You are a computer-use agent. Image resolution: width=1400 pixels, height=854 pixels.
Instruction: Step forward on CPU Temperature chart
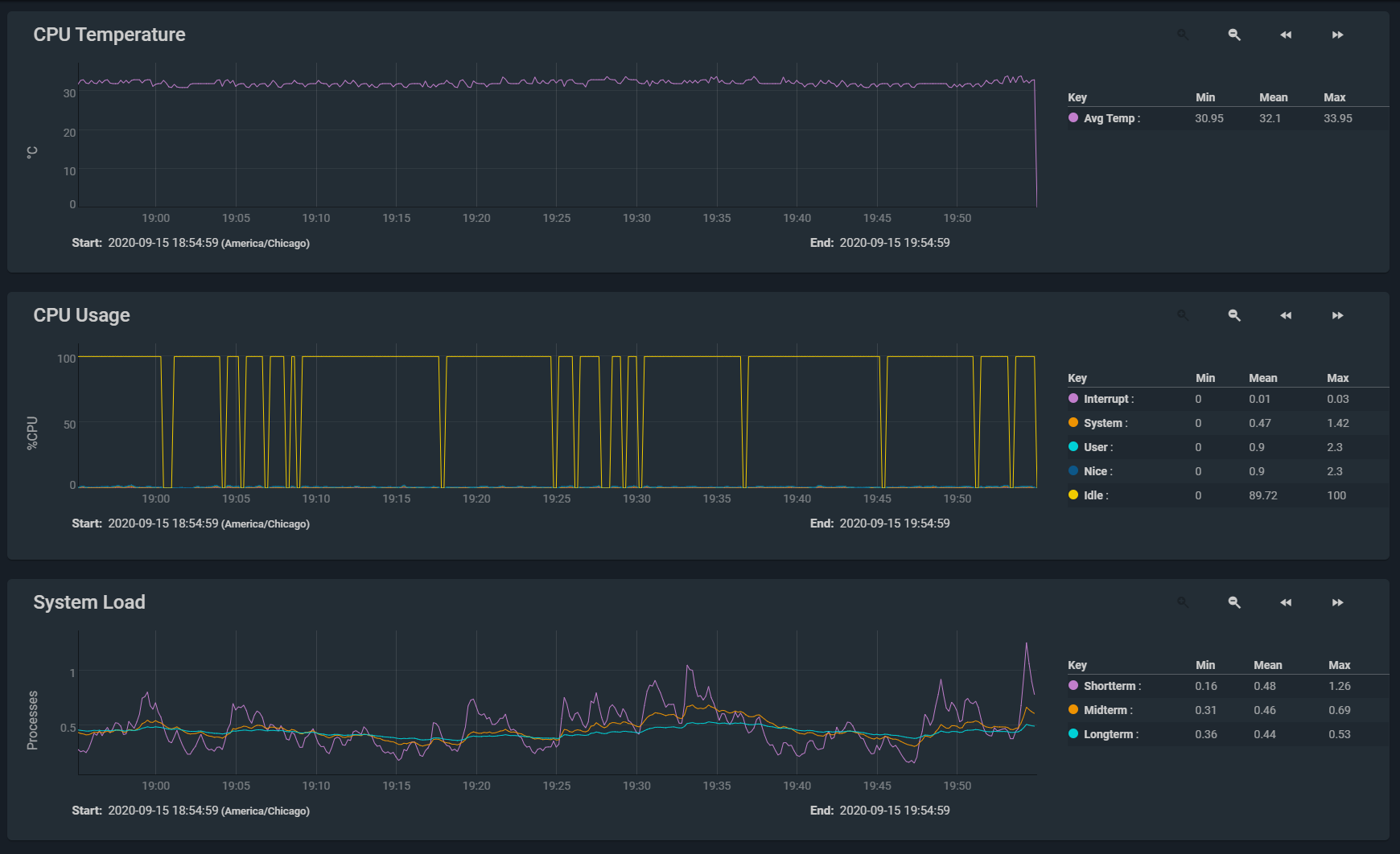point(1337,35)
